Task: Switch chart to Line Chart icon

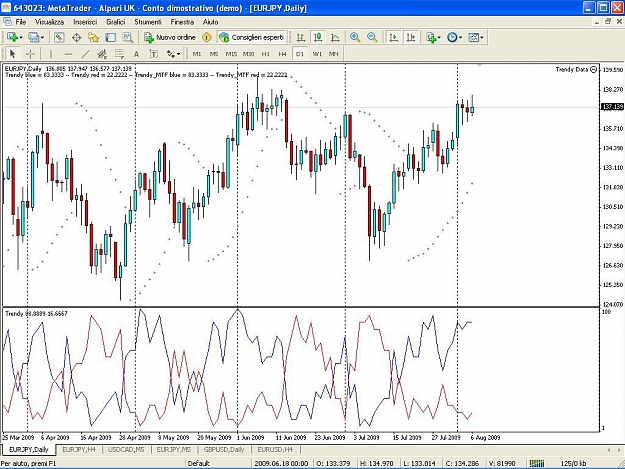Action: [335, 37]
